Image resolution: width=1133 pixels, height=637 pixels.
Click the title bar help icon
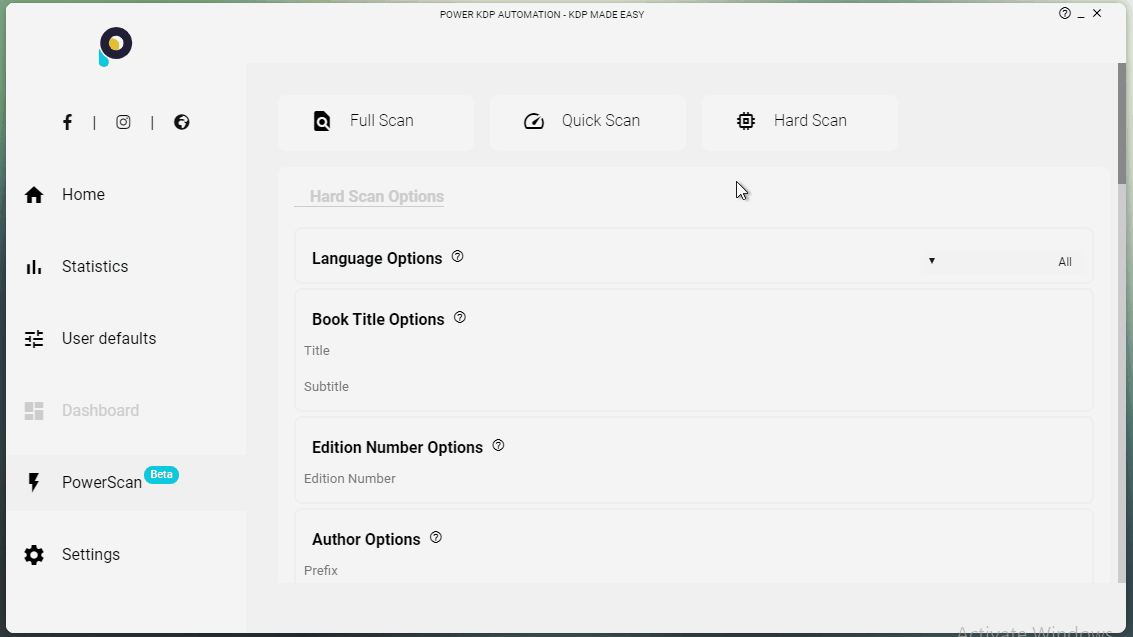pyautogui.click(x=1064, y=13)
